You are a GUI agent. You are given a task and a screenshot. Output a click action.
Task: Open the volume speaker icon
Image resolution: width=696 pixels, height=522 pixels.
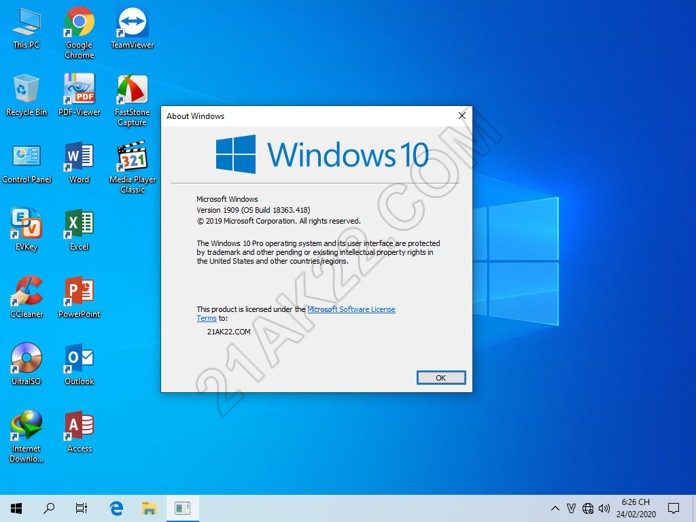(x=604, y=509)
